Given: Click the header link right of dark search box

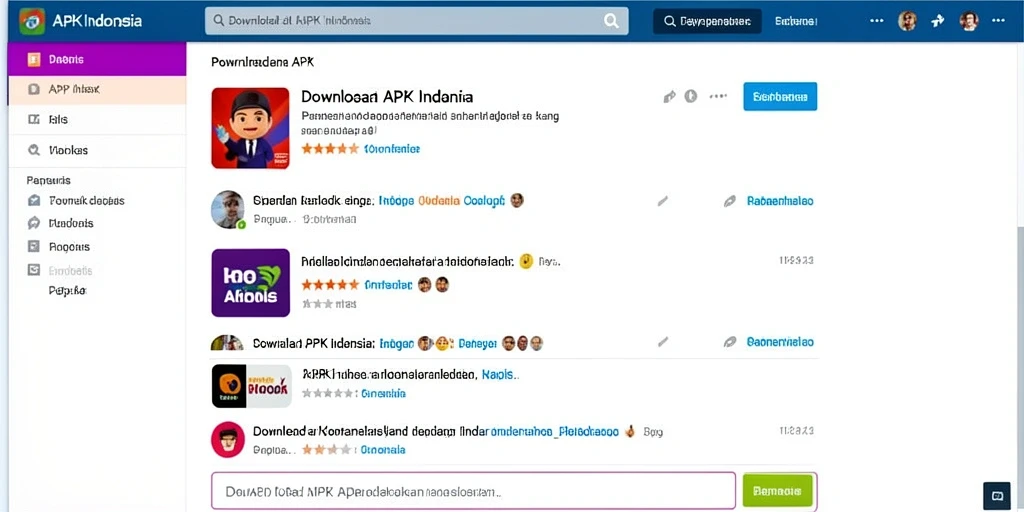Looking at the screenshot, I should pyautogui.click(x=796, y=21).
